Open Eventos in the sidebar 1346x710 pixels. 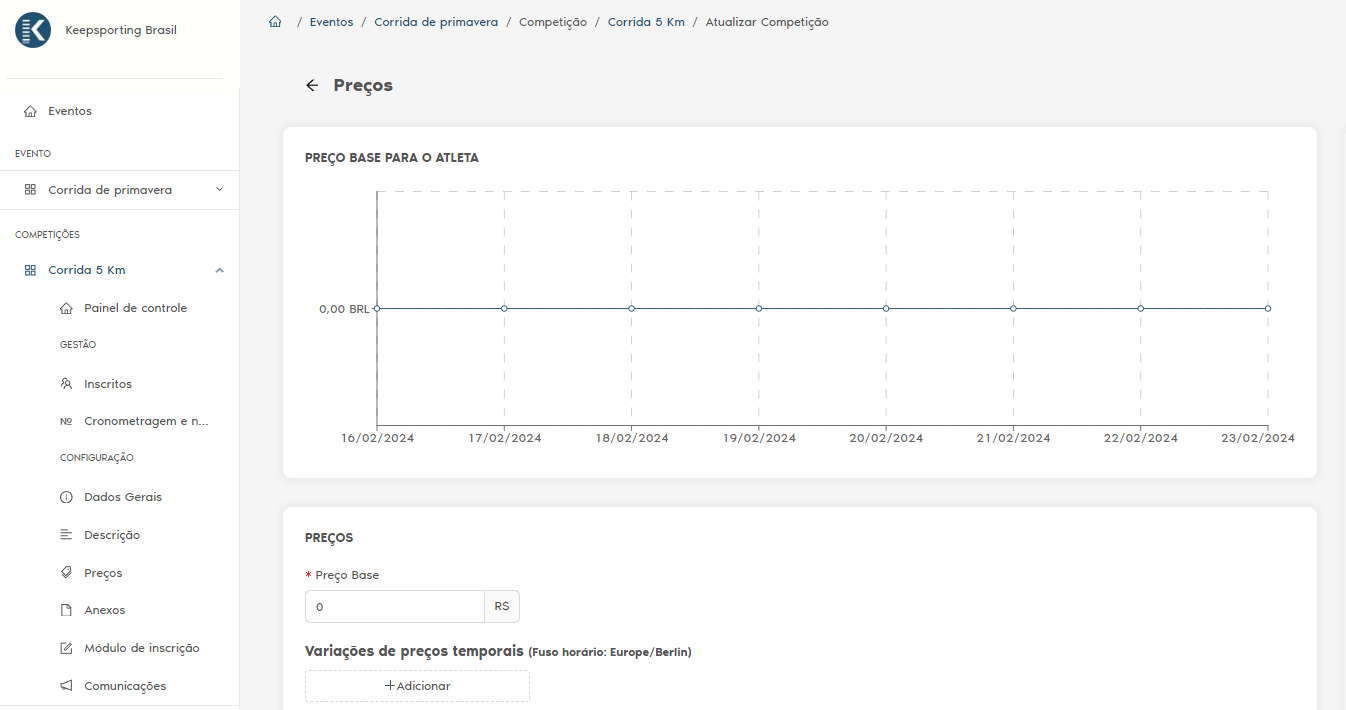tap(69, 111)
